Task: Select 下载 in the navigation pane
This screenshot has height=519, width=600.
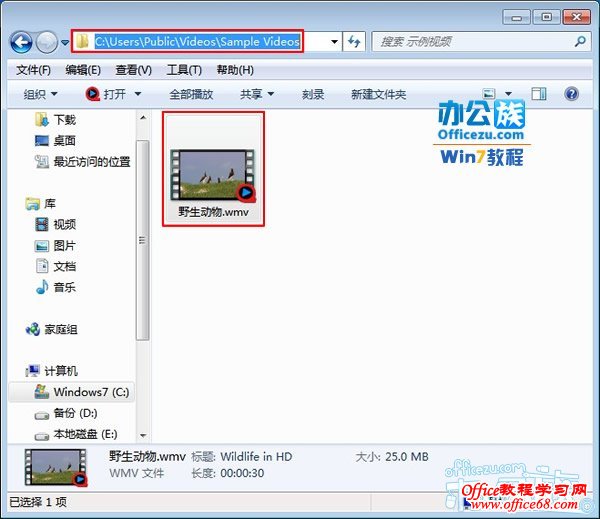Action: [x=55, y=120]
